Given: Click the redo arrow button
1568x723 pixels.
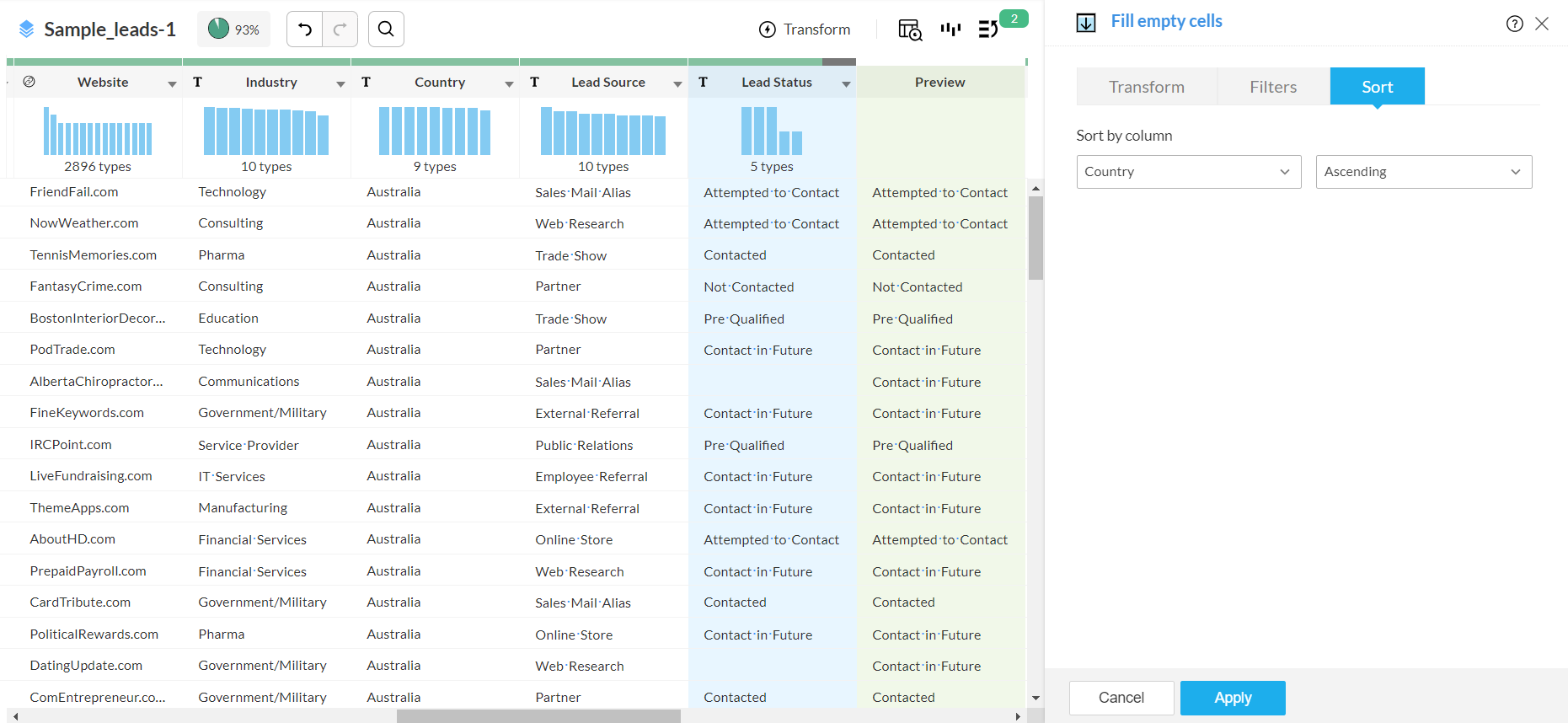Looking at the screenshot, I should [x=340, y=29].
